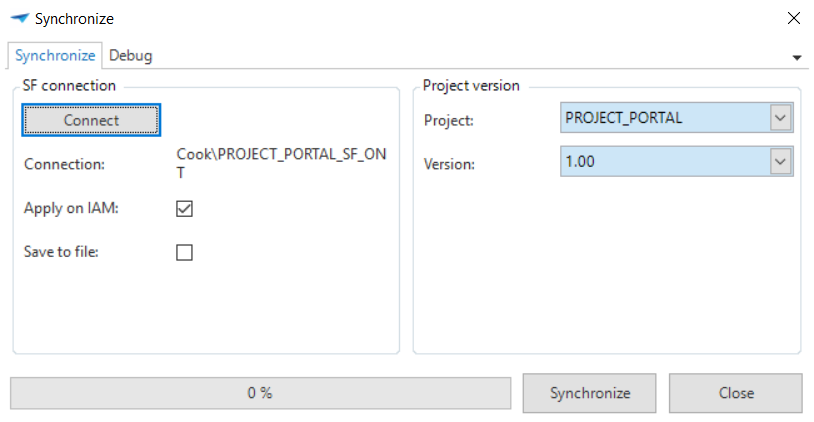This screenshot has height=422, width=814.
Task: Close the Synchronize dialog window
Action: click(794, 18)
